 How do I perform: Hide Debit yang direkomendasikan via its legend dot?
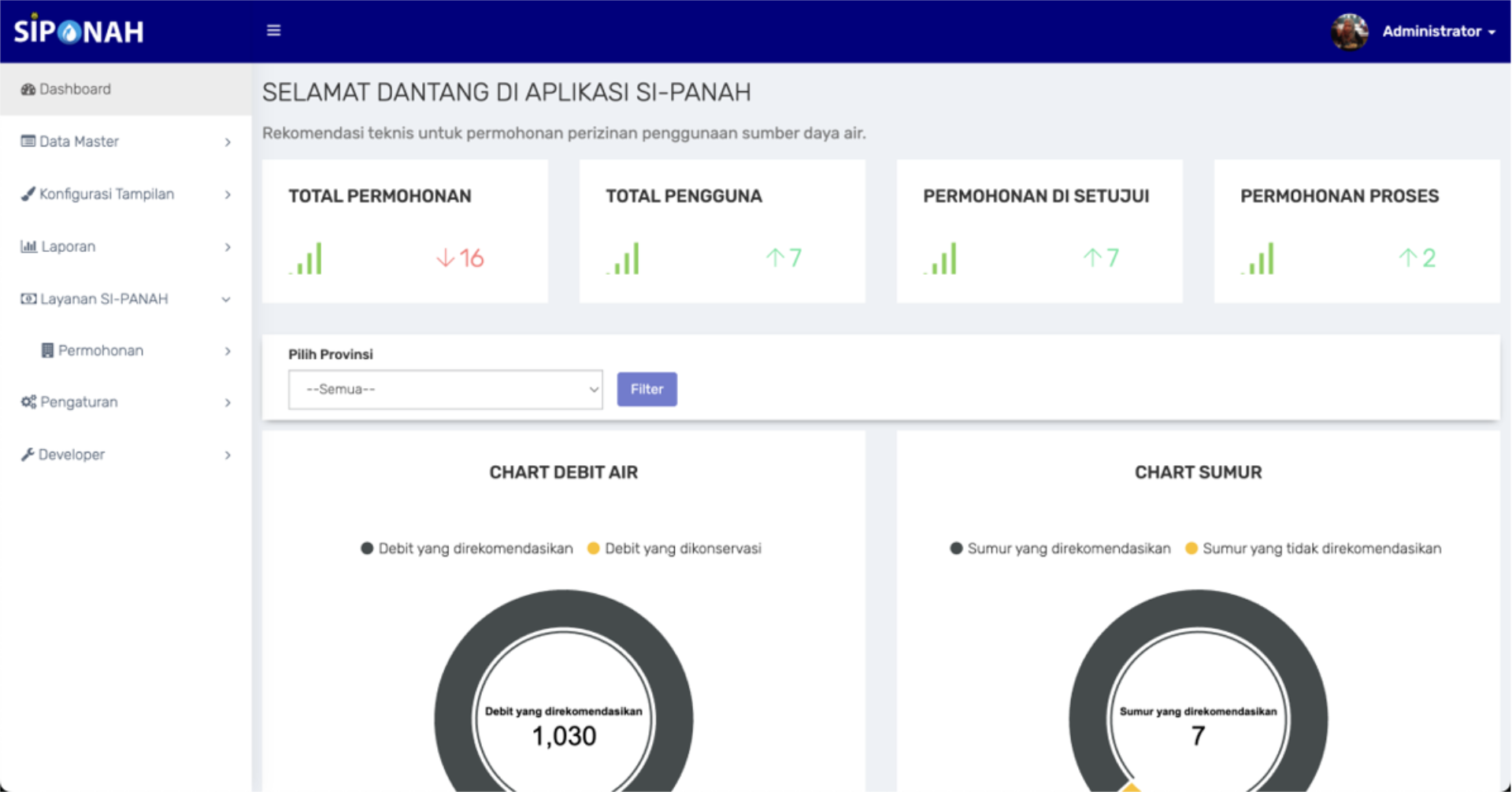pyautogui.click(x=367, y=548)
